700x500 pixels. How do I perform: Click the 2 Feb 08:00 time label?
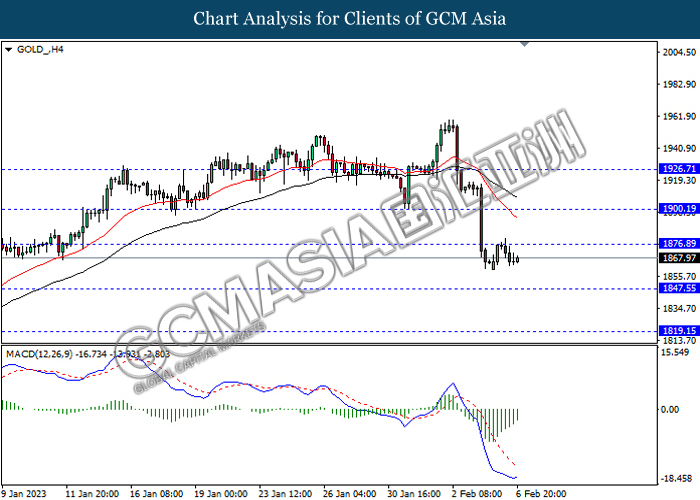point(476,493)
